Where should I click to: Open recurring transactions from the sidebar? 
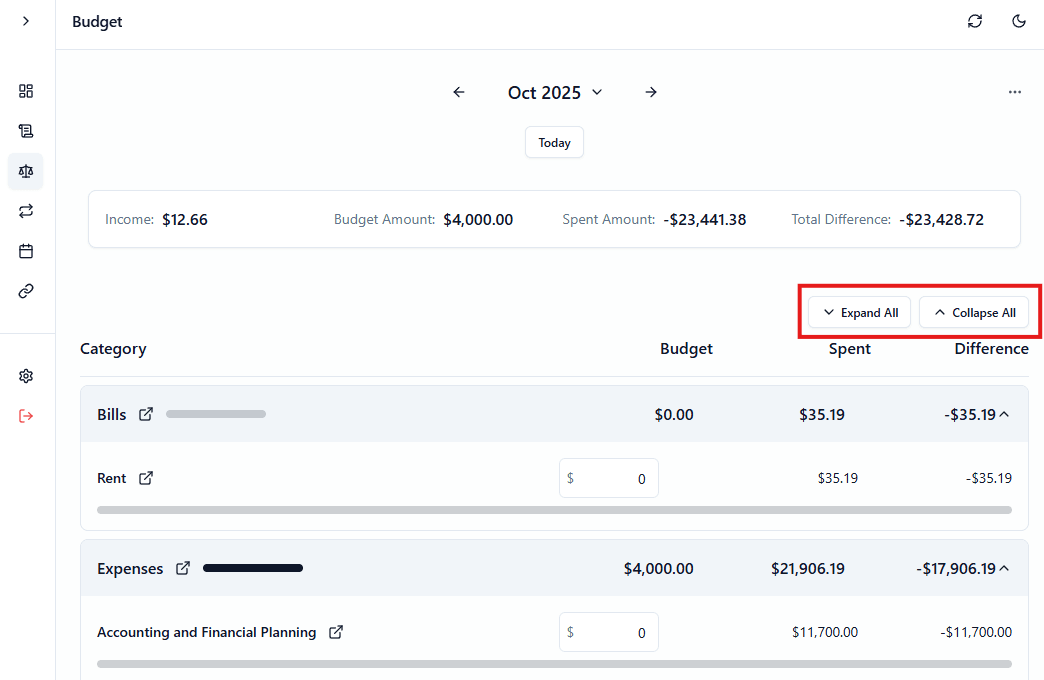(x=26, y=211)
